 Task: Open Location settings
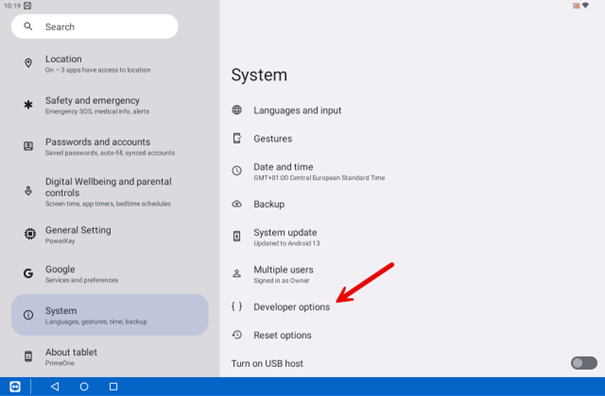pyautogui.click(x=110, y=64)
